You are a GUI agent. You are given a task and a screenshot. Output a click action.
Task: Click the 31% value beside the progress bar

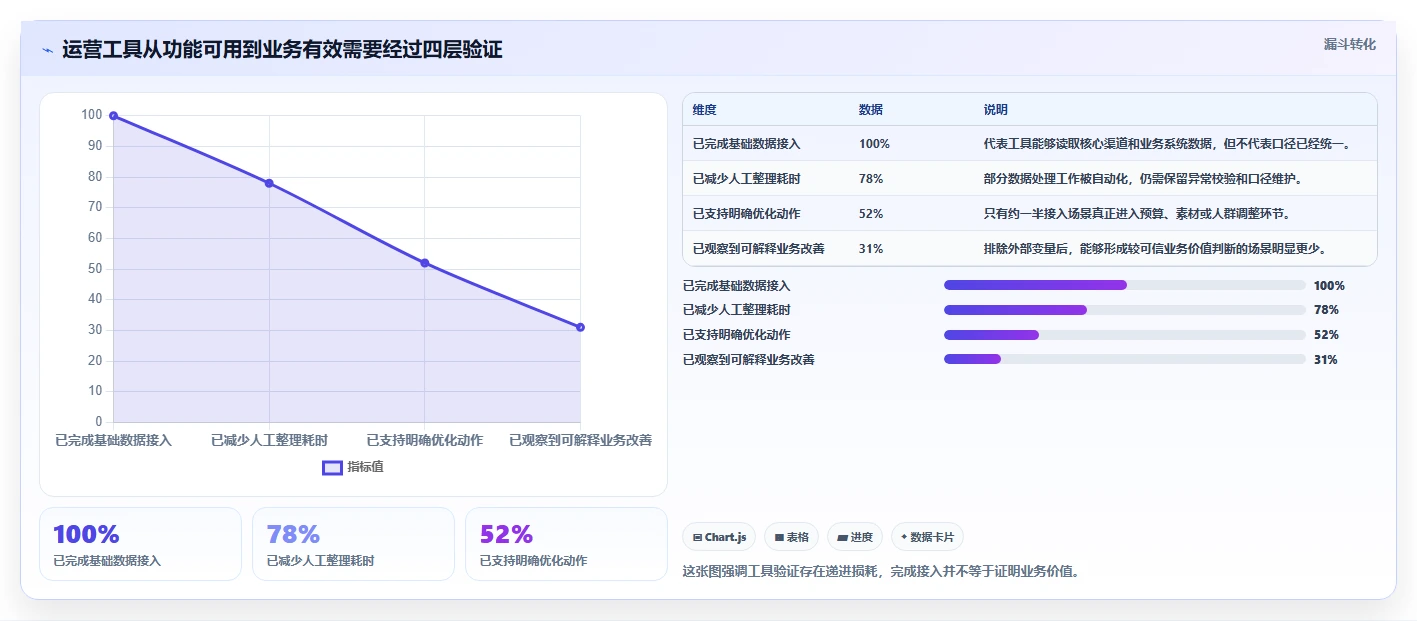(1326, 359)
